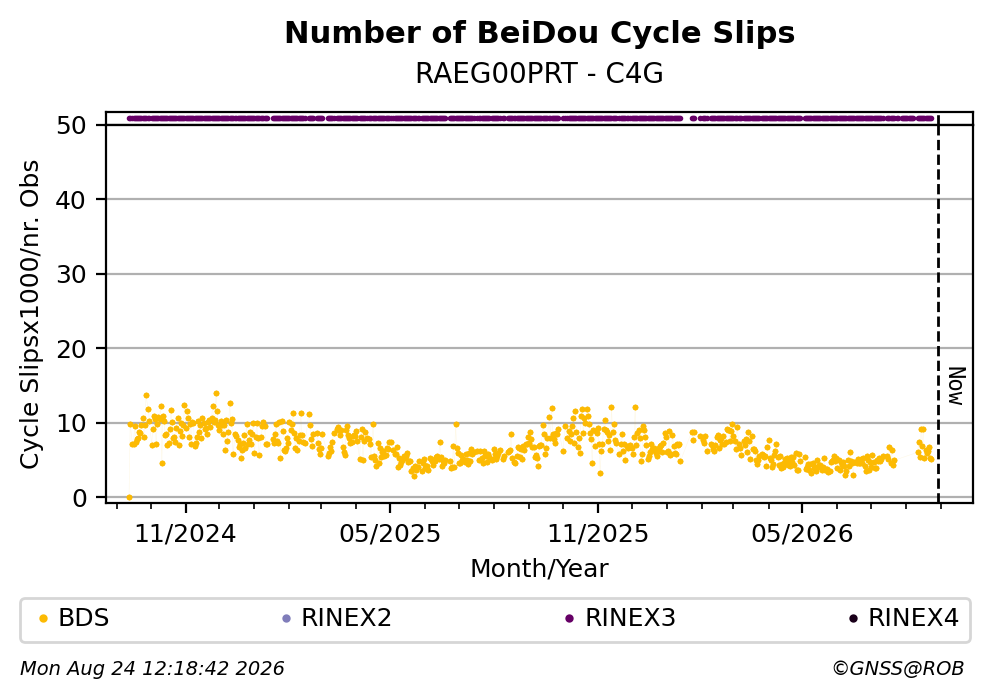Viewport: 993px width, 699px height.
Task: Click the BDS yellow legend marker
Action: [x=43, y=619]
